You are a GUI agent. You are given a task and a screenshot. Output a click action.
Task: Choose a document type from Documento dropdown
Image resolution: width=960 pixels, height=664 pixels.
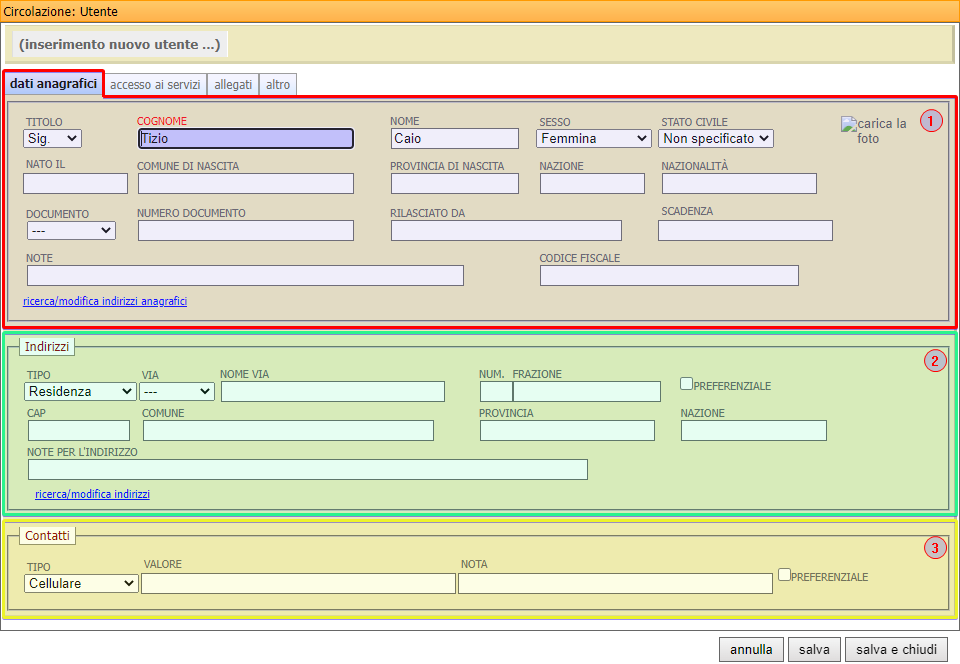(71, 231)
